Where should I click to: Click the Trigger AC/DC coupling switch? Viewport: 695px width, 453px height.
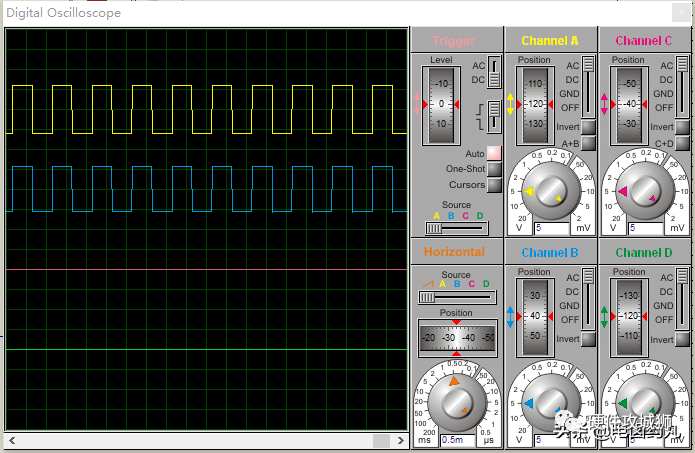coord(494,72)
